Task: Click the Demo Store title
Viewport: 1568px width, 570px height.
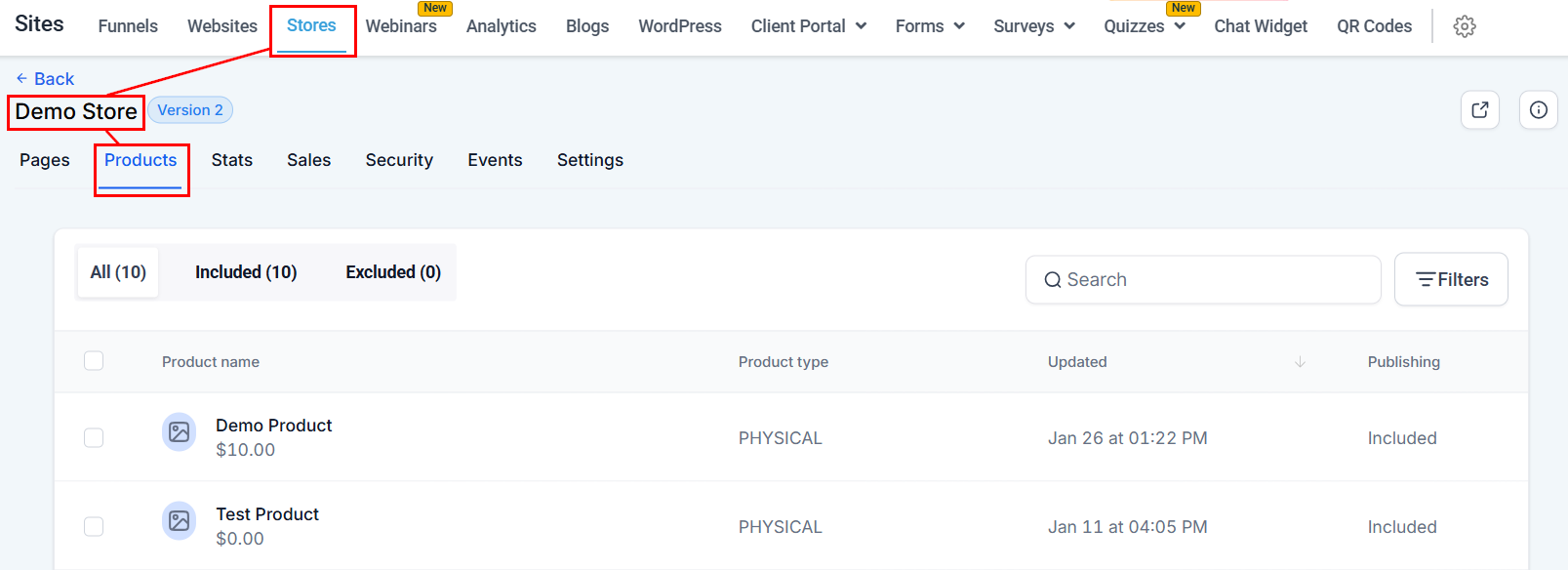Action: tap(76, 111)
